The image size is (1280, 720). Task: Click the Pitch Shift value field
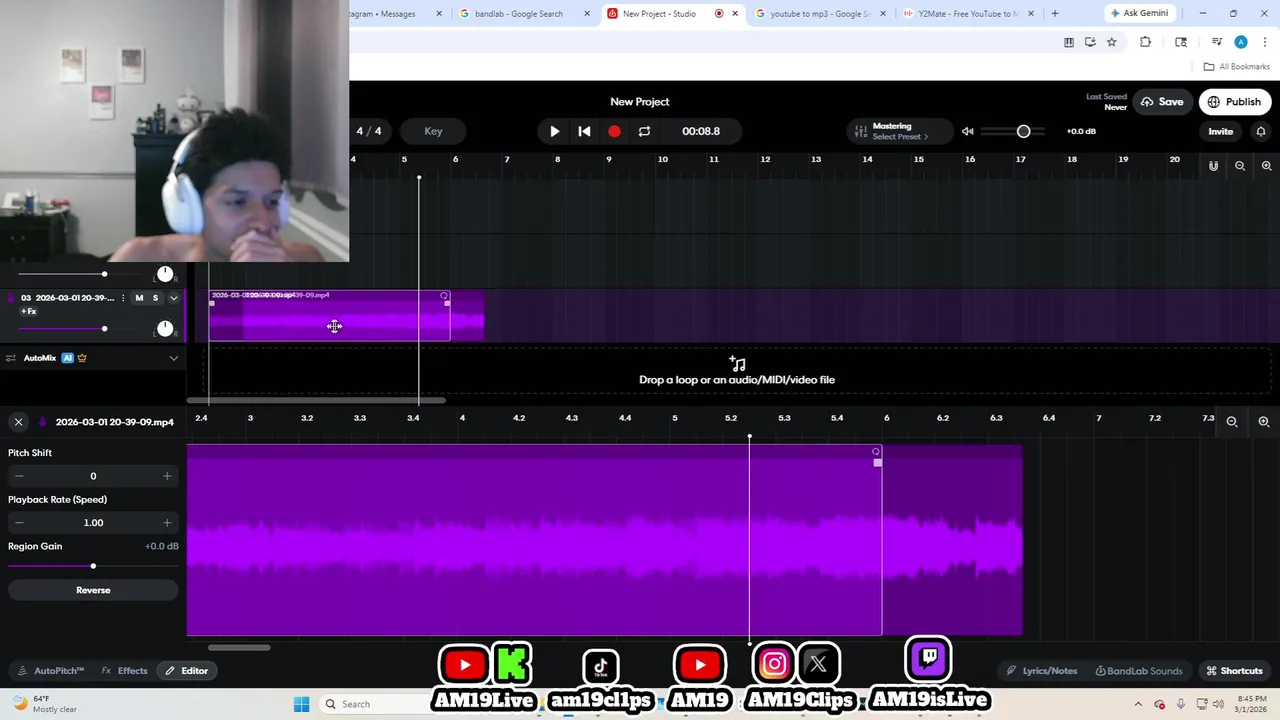93,476
